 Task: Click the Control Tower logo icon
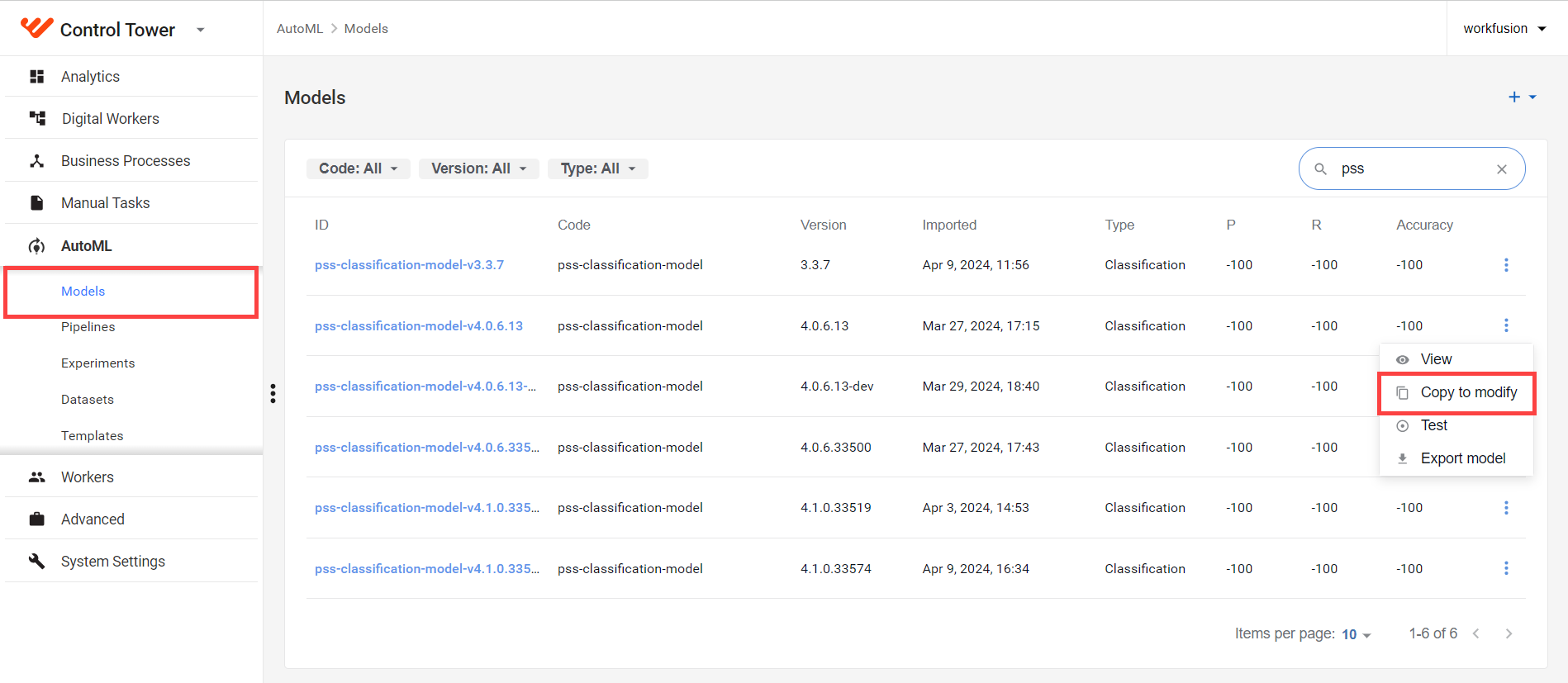[36, 28]
